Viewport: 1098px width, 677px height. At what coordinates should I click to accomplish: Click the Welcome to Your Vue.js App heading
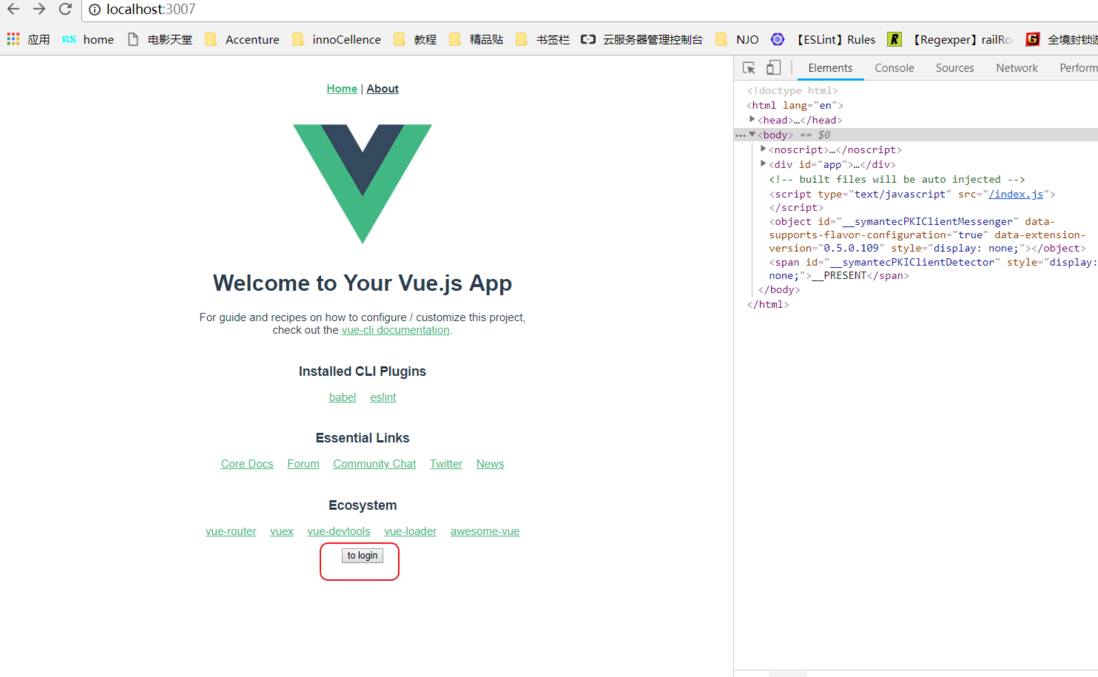point(362,283)
